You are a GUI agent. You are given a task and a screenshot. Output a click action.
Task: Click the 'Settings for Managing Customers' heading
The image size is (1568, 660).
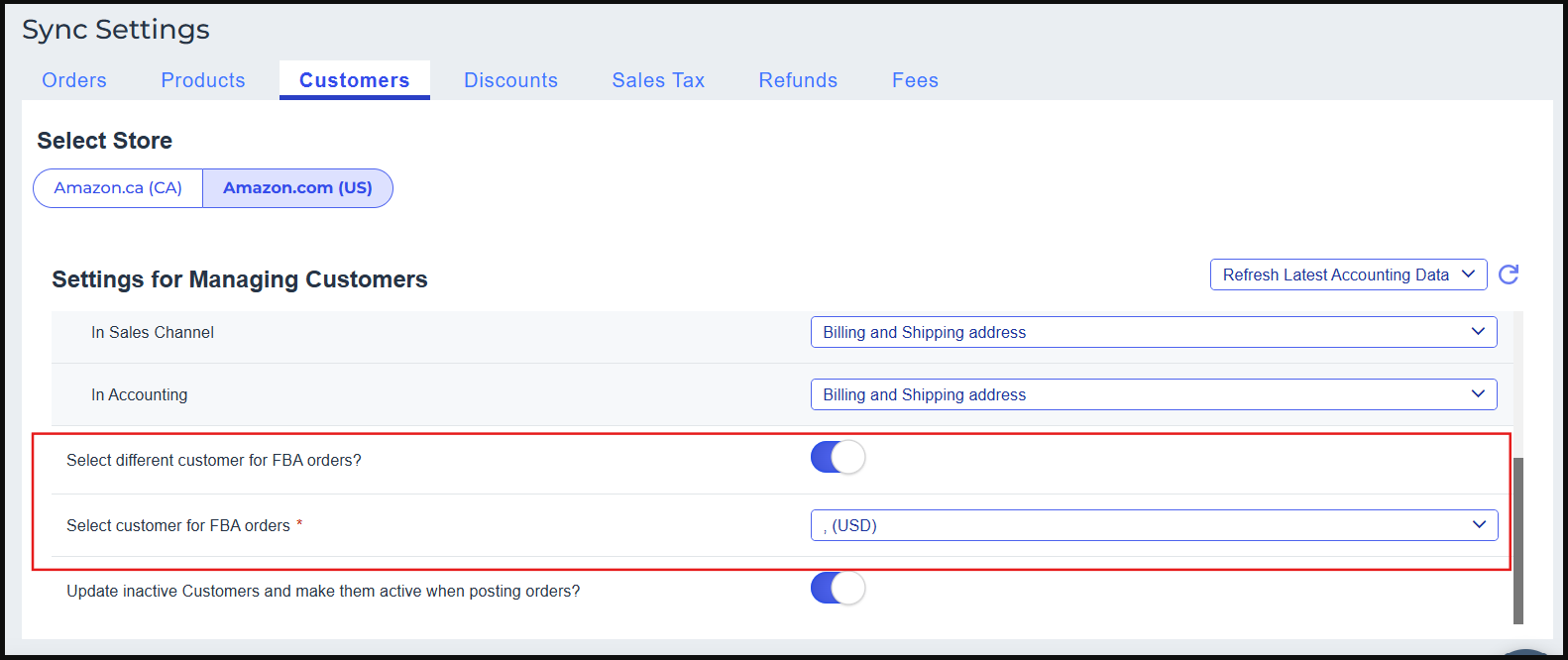240,279
